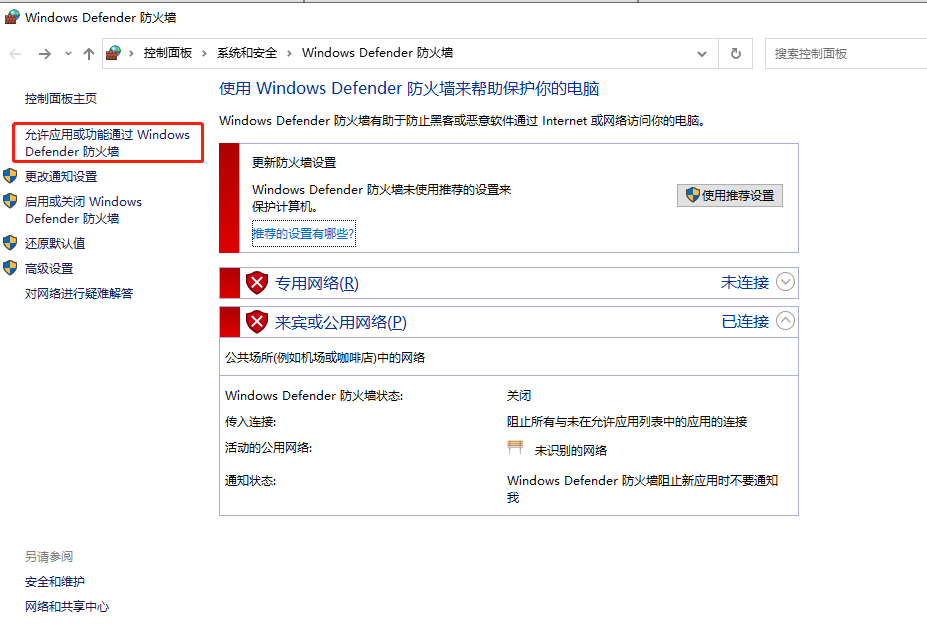Select 专用网络(R) heading
The width and height of the screenshot is (927, 631).
point(316,283)
